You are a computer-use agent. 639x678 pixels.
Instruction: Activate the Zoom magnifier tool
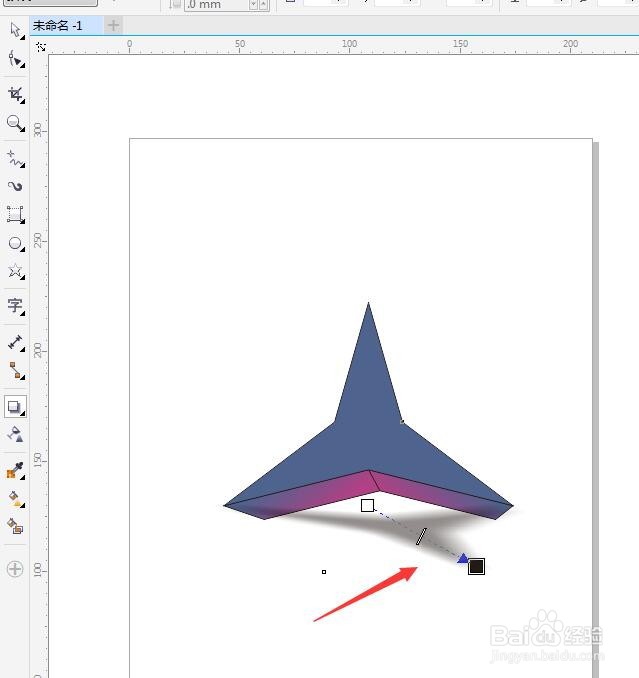tap(16, 123)
